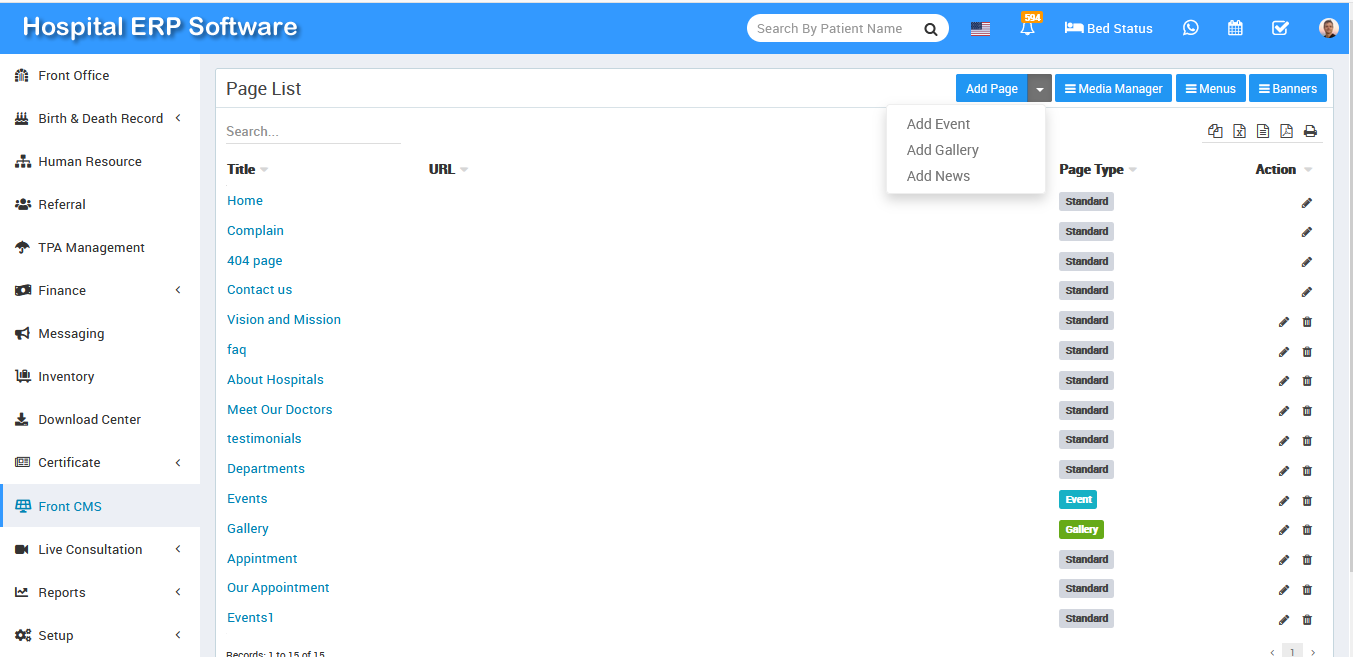Click the print icon above the table
This screenshot has height=657, width=1353.
click(x=1310, y=131)
